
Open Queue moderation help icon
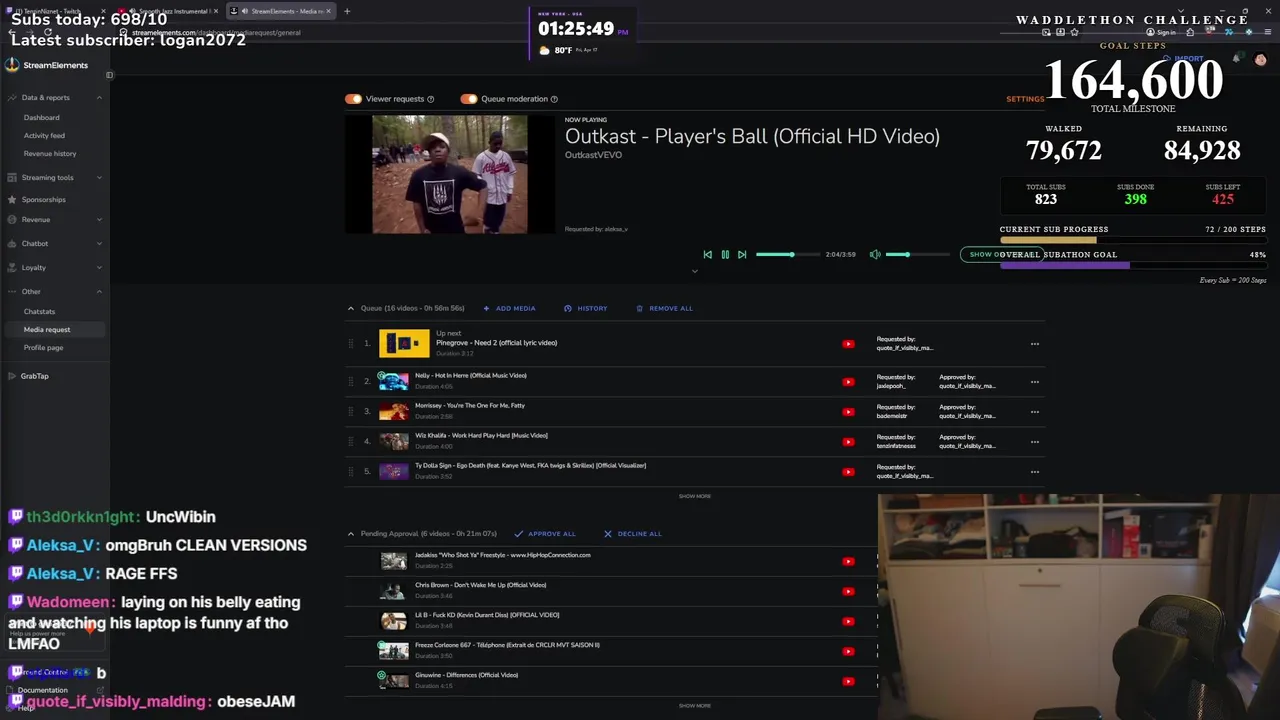point(554,99)
